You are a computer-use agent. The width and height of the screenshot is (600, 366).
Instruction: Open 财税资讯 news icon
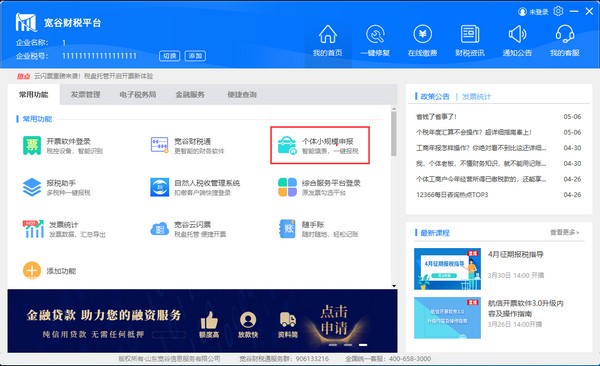470,34
